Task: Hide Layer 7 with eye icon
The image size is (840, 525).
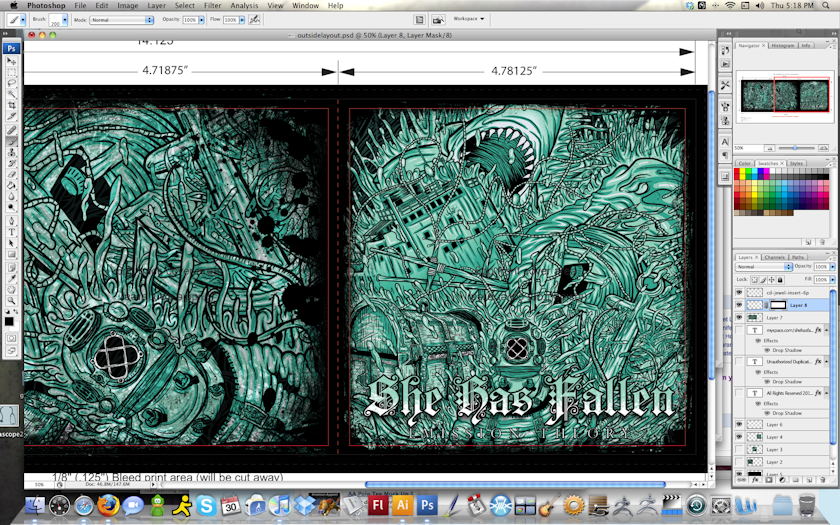Action: [739, 317]
